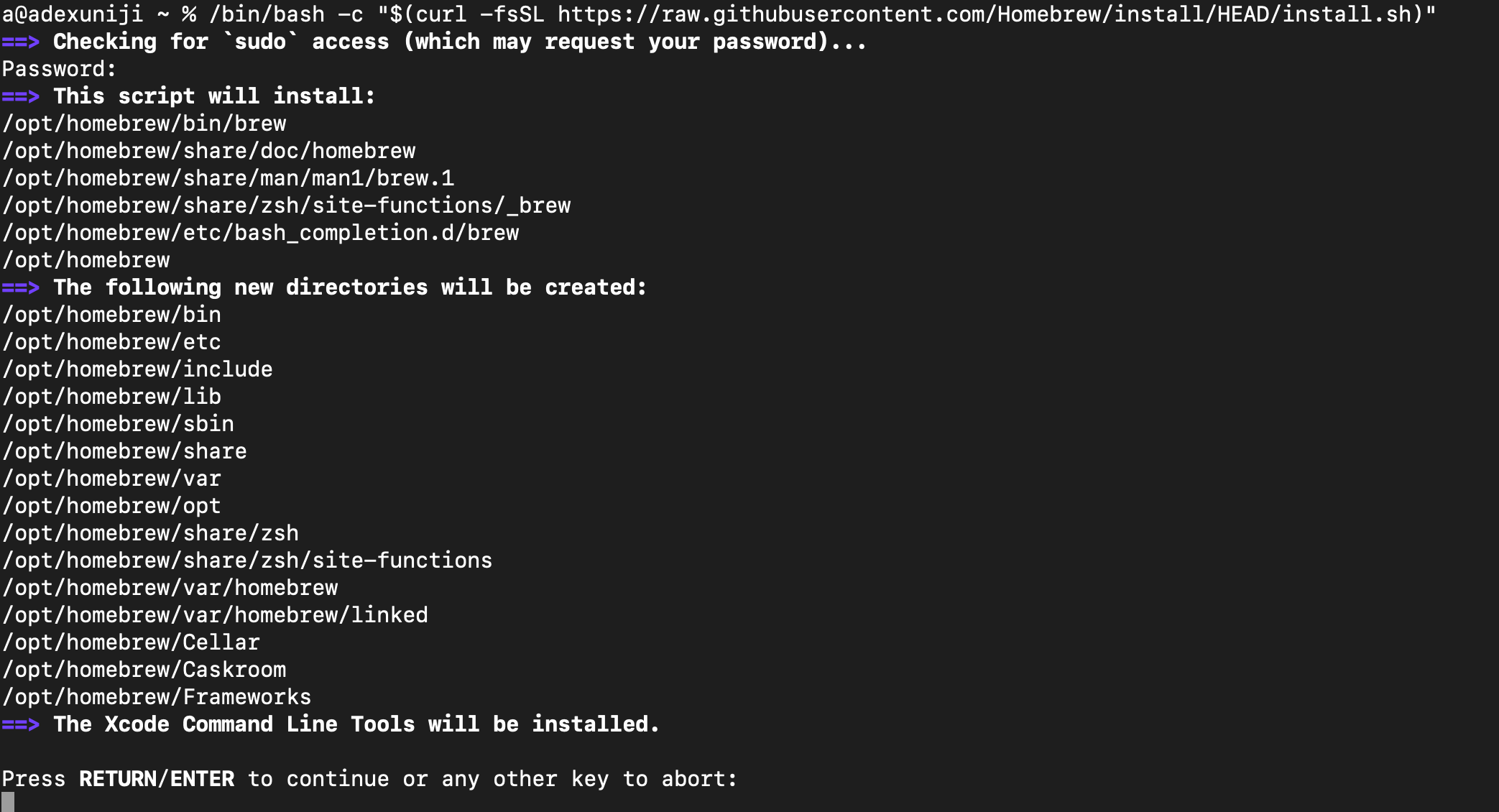Click the arrow before "The following new directories"
1499x812 pixels.
coord(20,287)
